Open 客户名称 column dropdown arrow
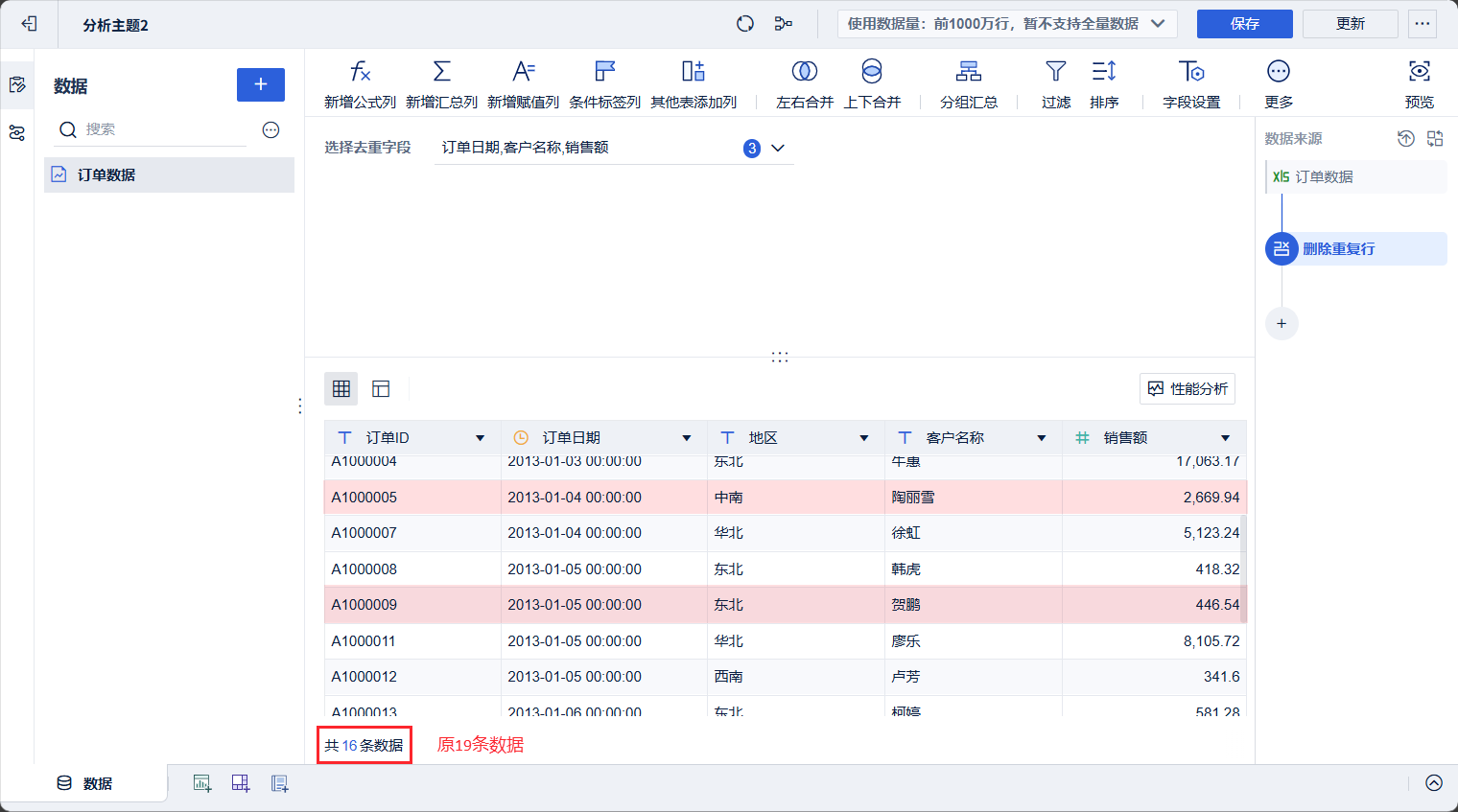 (1042, 438)
